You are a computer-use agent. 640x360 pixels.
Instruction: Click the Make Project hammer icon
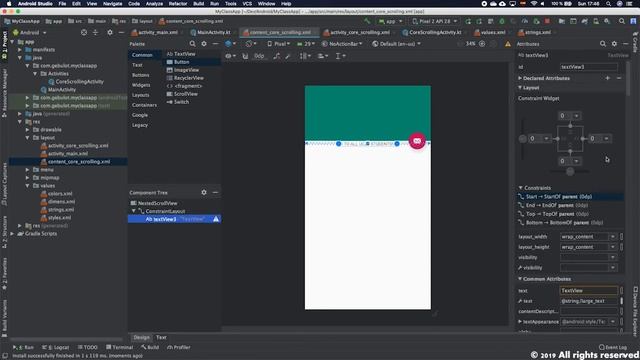(x=367, y=21)
